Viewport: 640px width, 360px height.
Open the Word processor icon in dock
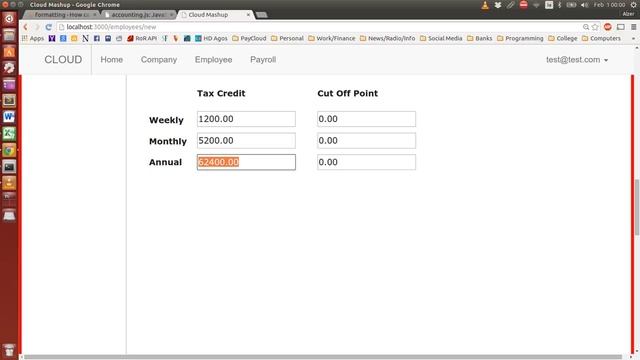pyautogui.click(x=9, y=117)
